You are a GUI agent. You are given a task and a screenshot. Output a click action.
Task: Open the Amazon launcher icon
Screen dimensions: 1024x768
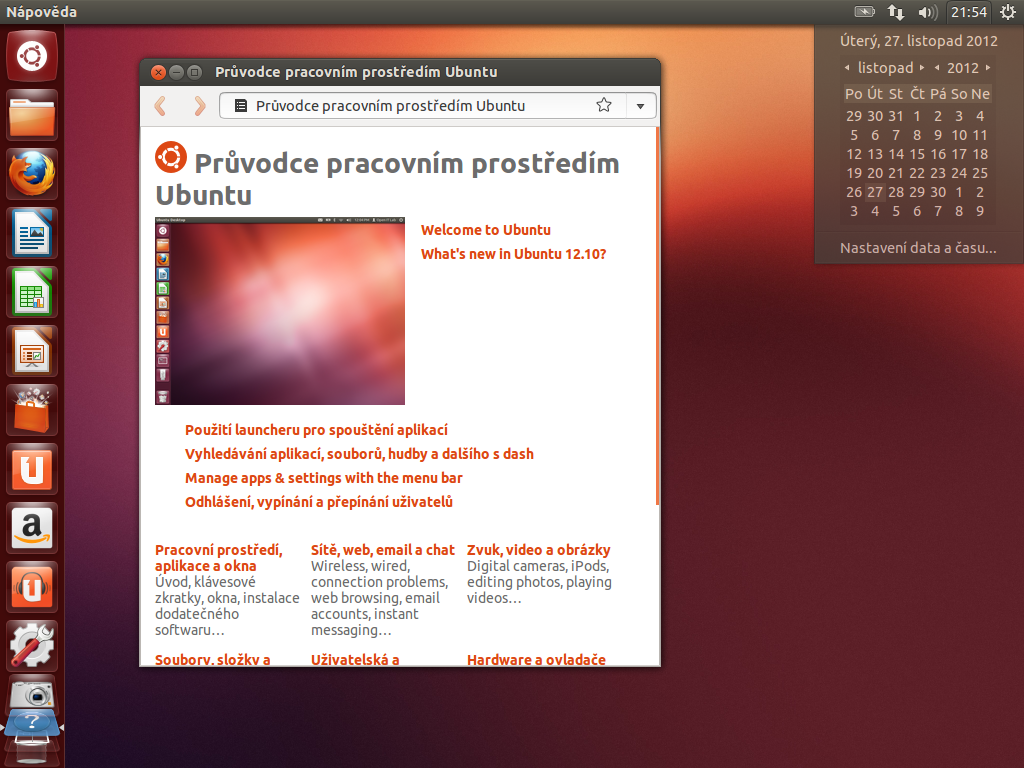tap(32, 527)
